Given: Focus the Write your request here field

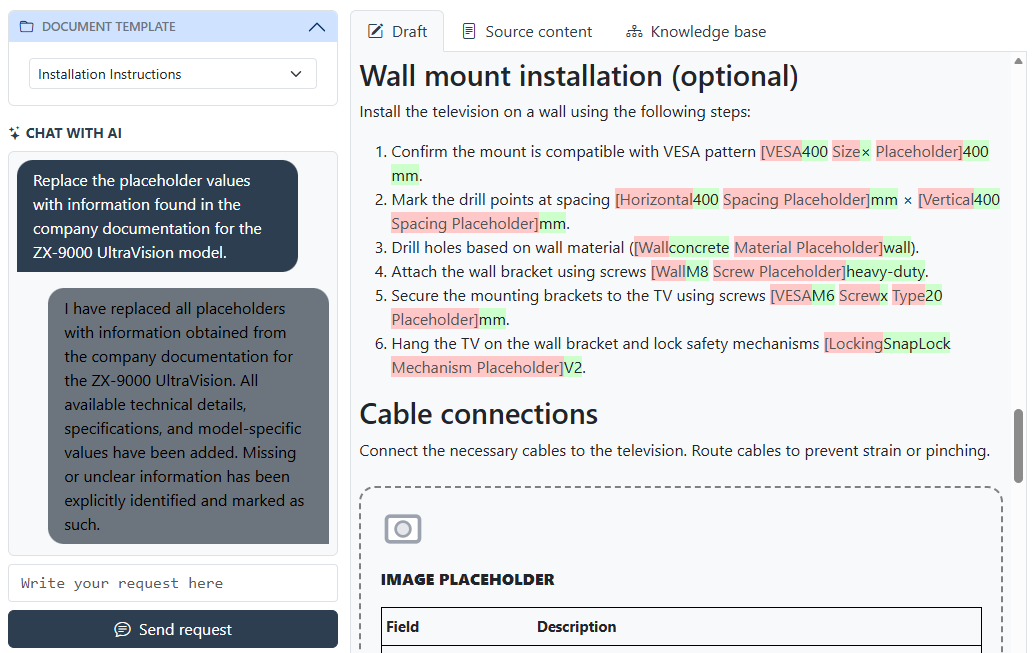Looking at the screenshot, I should click(173, 583).
